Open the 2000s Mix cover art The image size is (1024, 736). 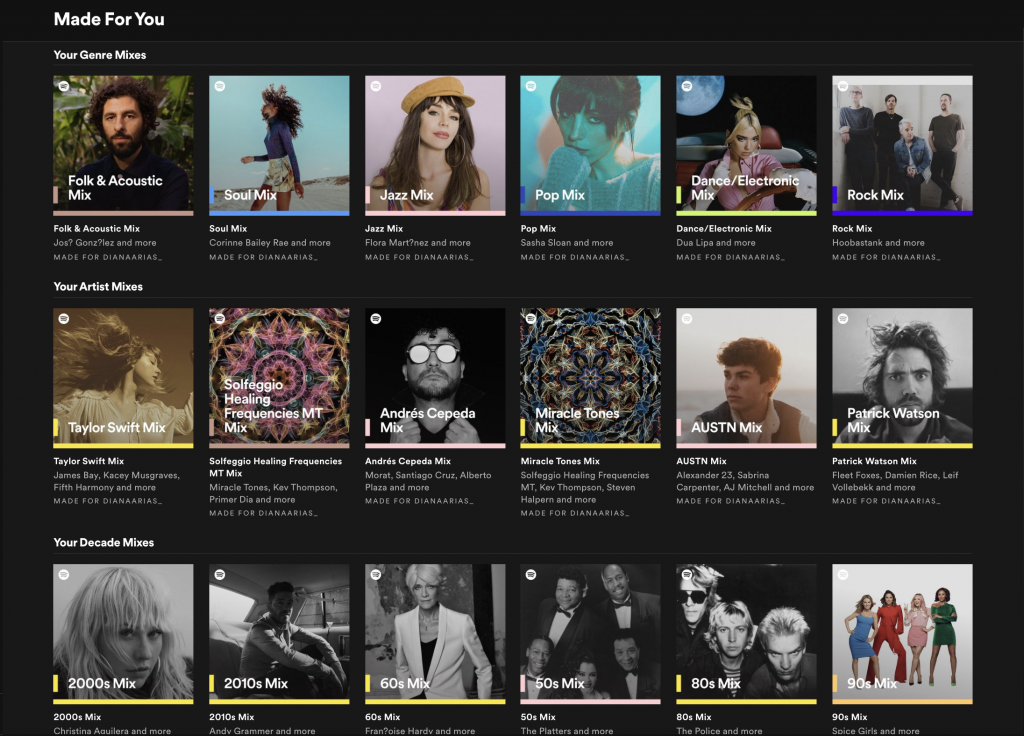coord(123,634)
